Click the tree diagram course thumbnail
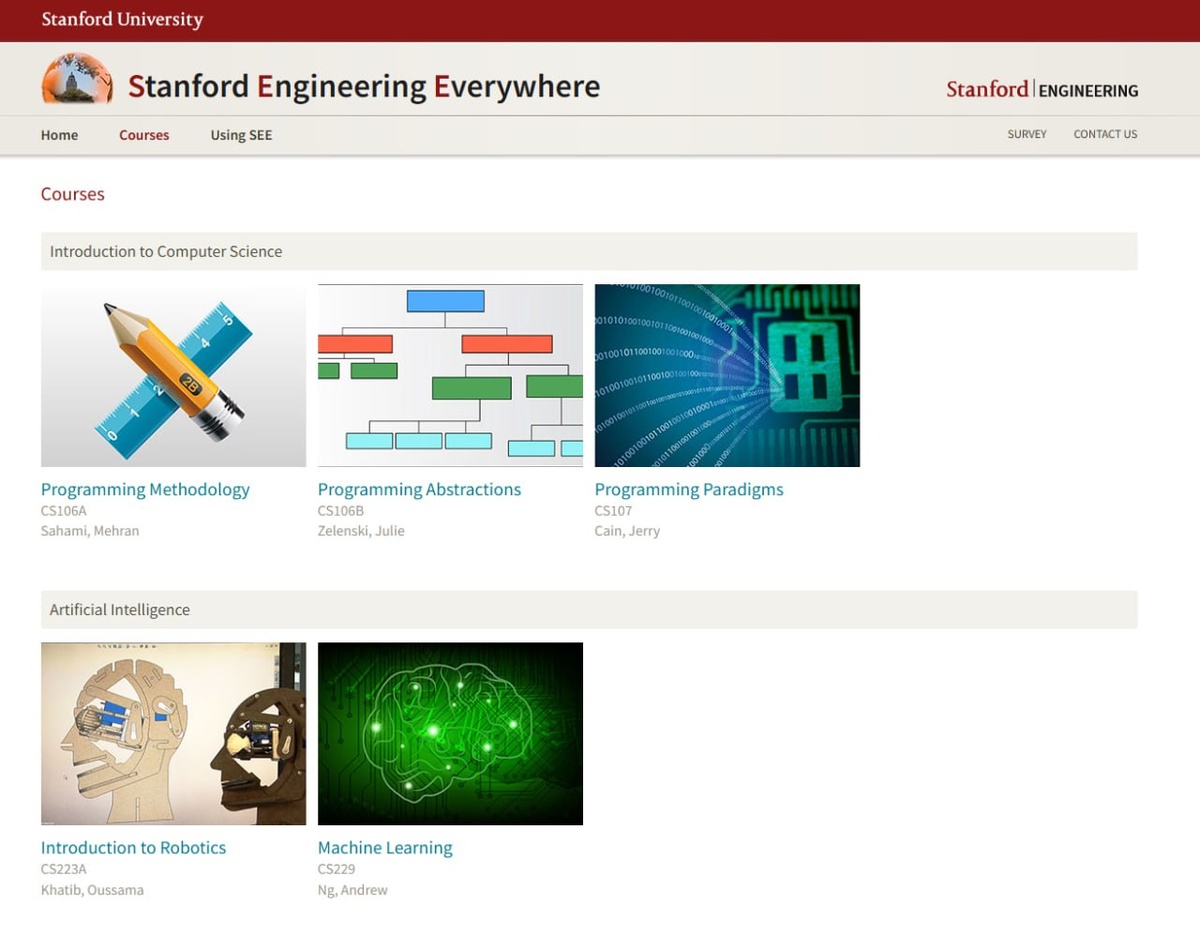1200x935 pixels. click(x=450, y=375)
